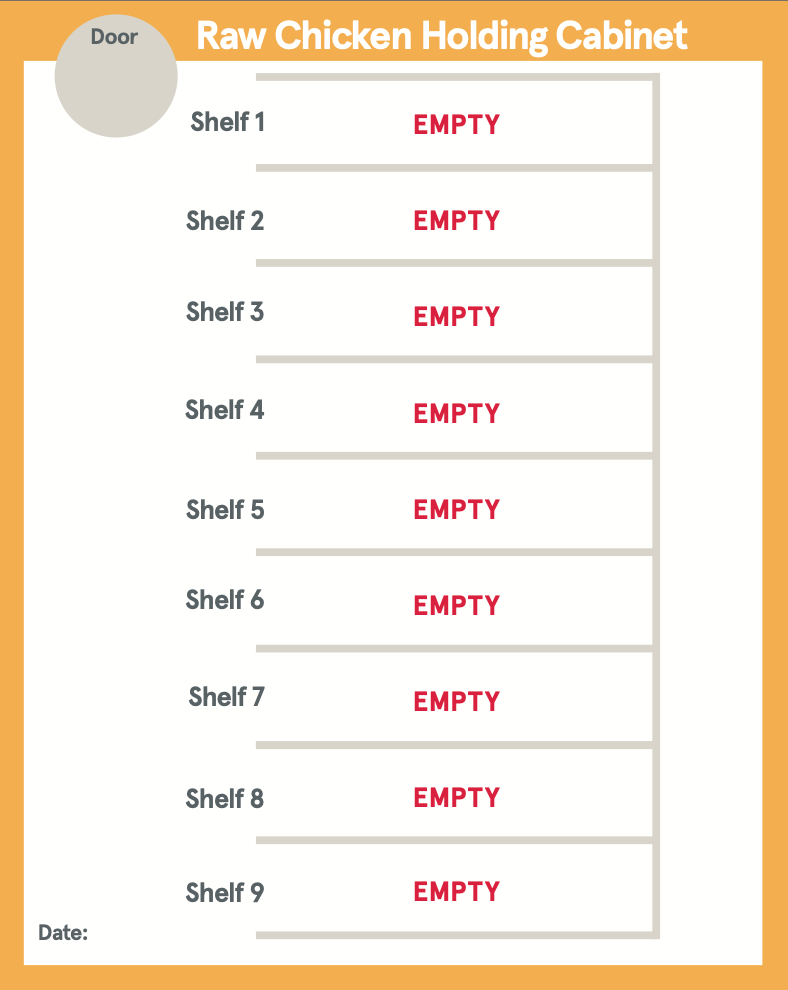Select the Shelf 3 label
Viewport: 788px width, 990px height.
(x=225, y=312)
